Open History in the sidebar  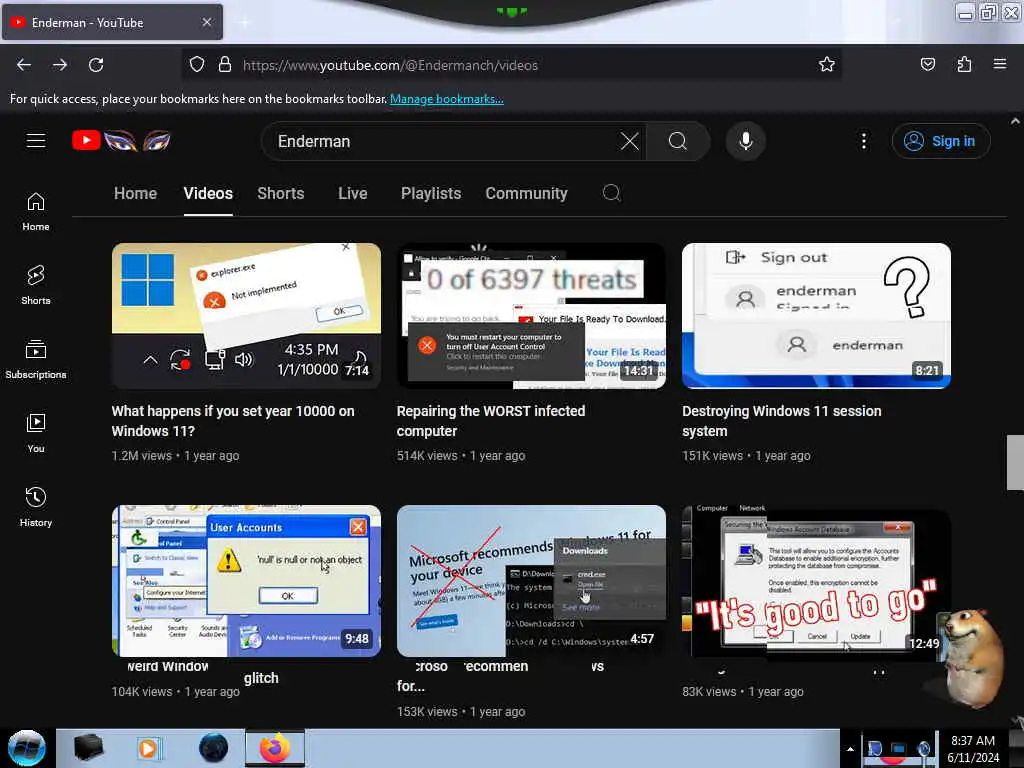pyautogui.click(x=36, y=507)
